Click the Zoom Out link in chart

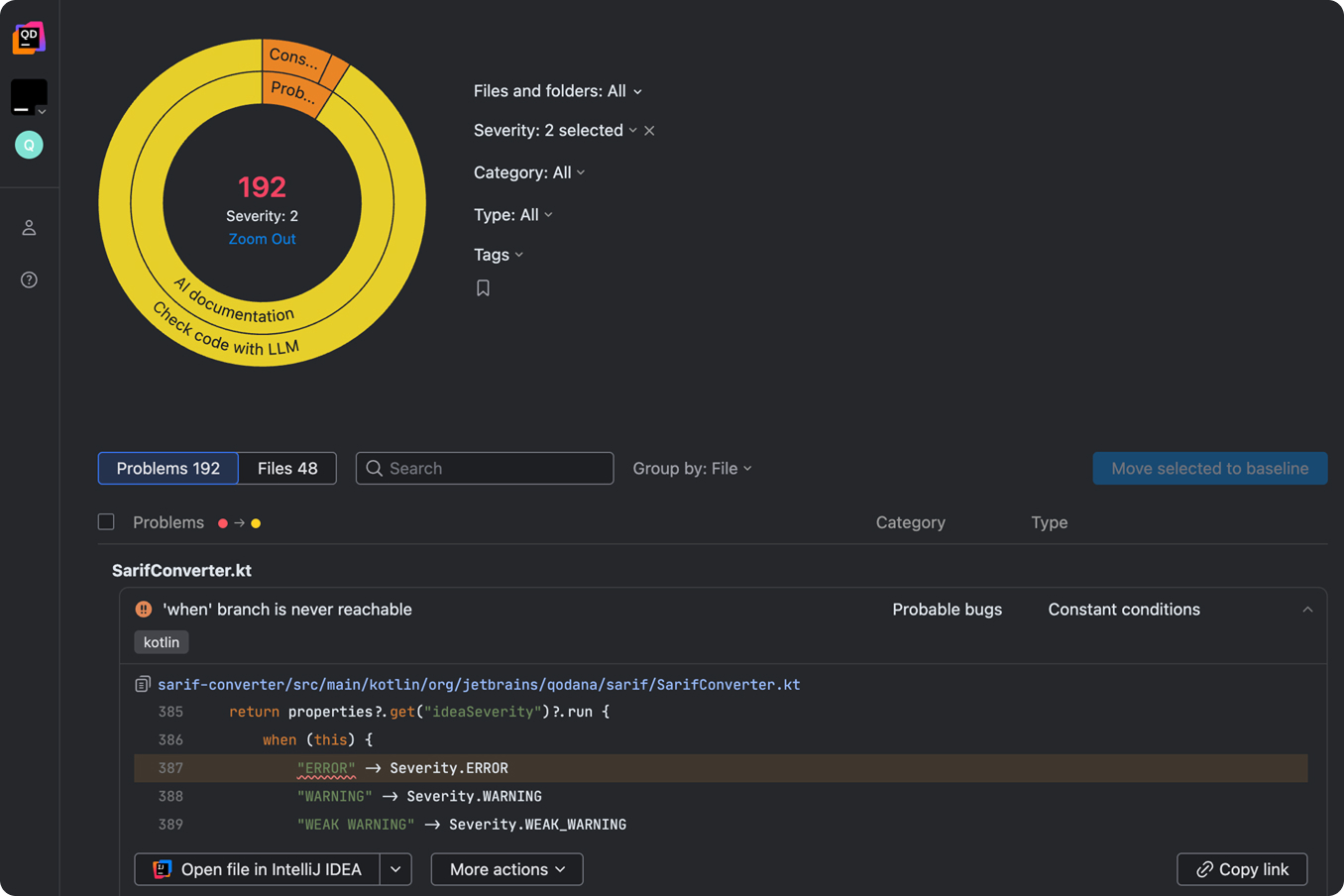(x=262, y=239)
